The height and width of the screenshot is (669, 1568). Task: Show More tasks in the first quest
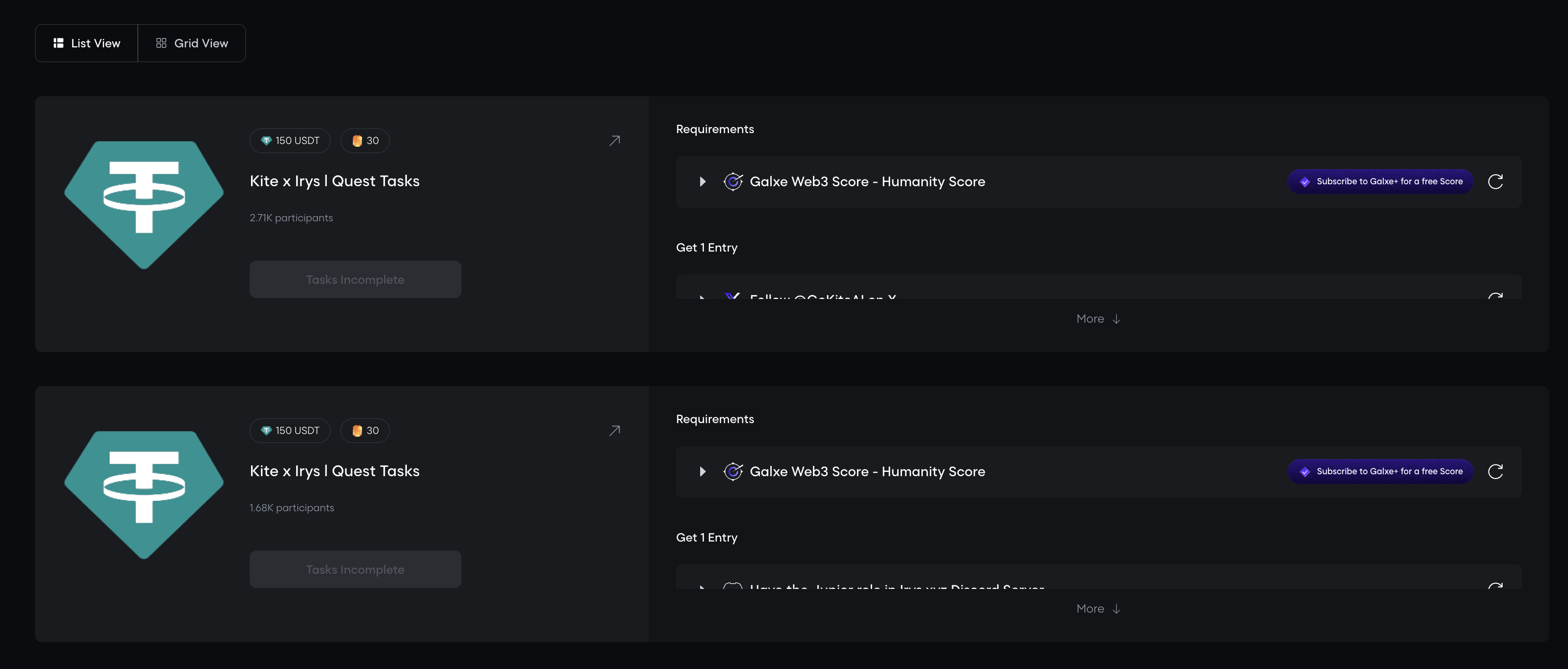[1098, 319]
